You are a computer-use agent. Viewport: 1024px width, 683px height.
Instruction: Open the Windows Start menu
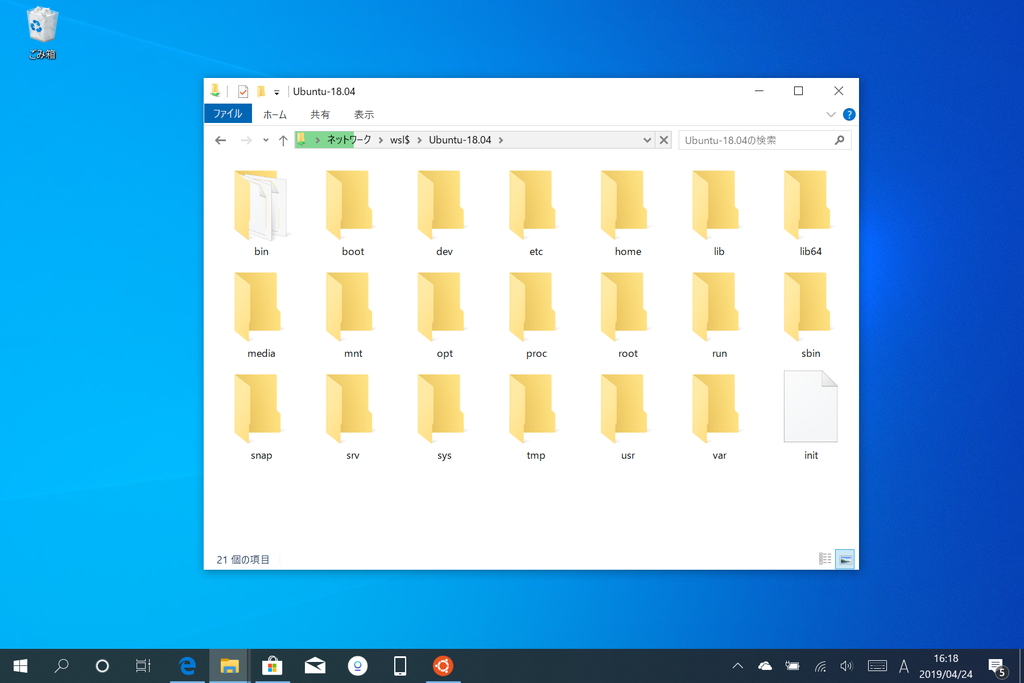20,666
